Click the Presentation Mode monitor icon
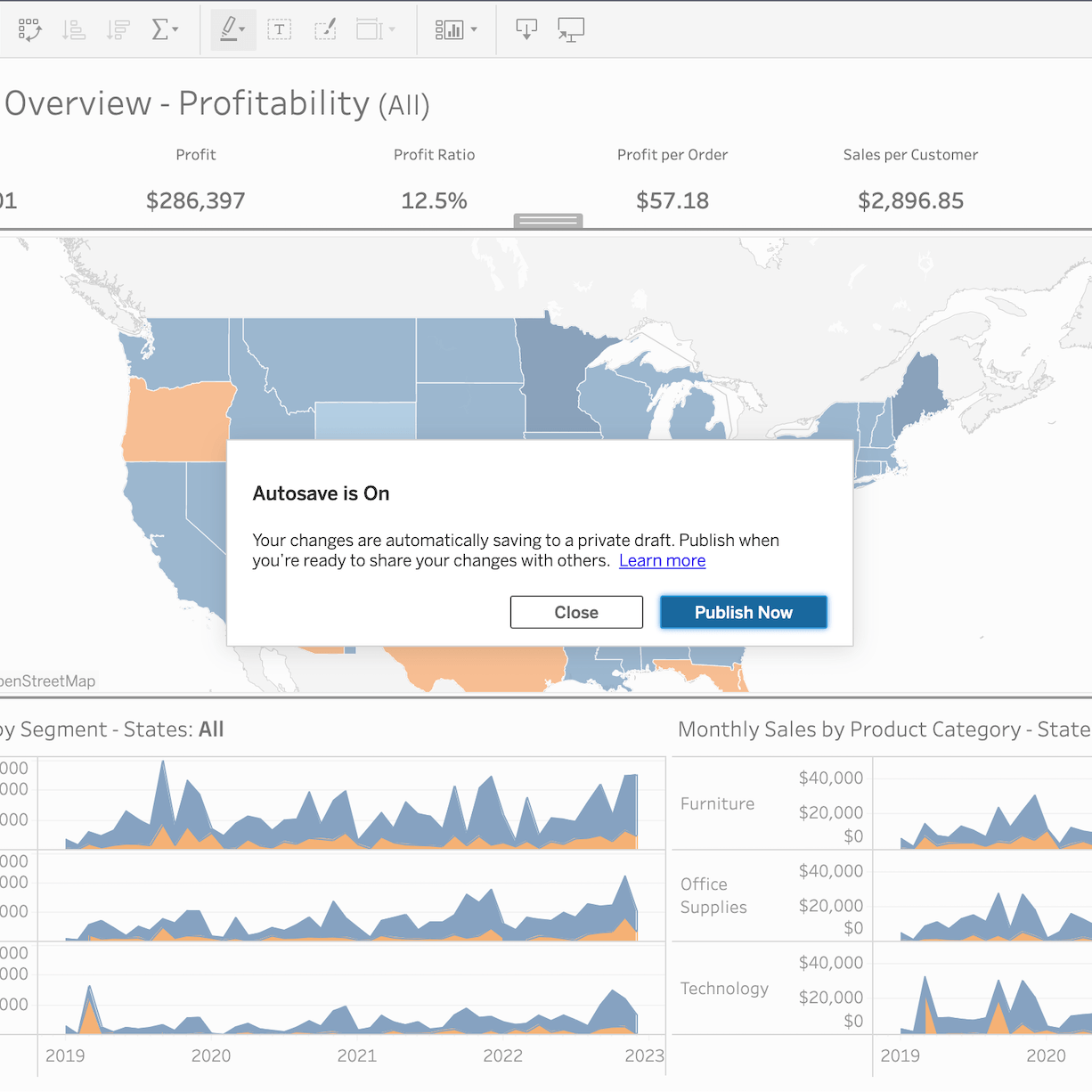 coord(570,30)
